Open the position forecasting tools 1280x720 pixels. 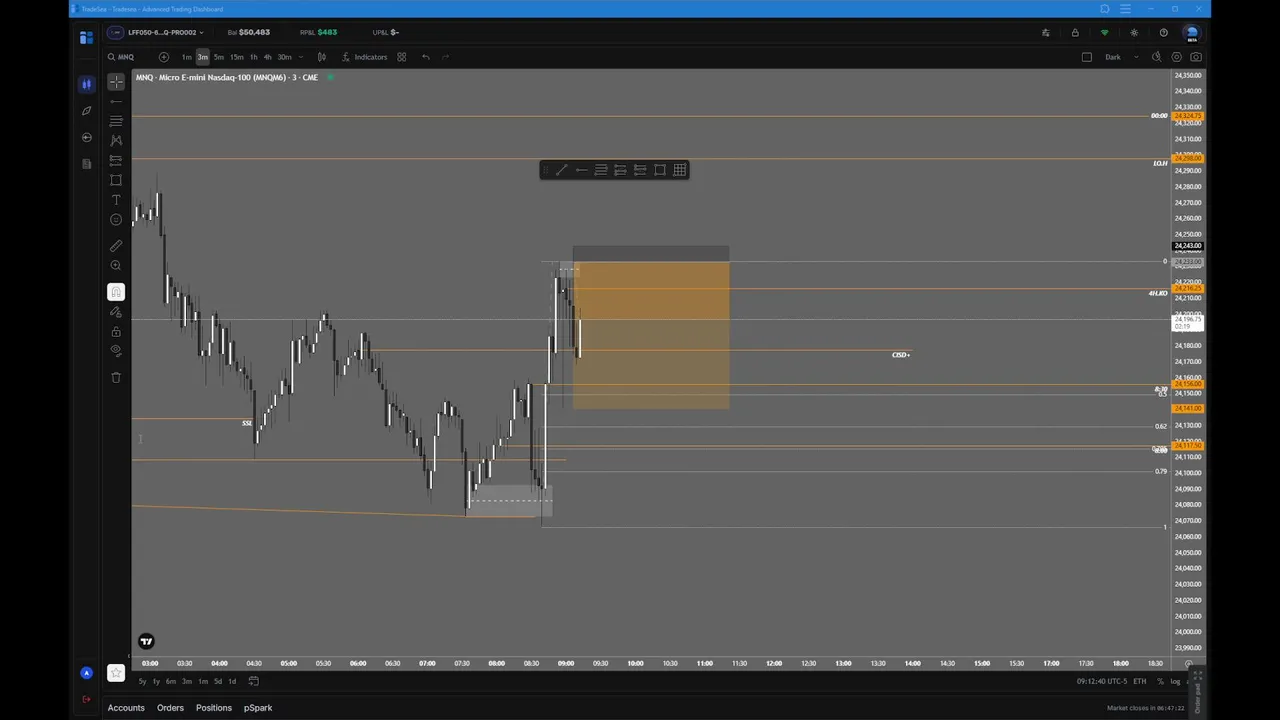(x=116, y=160)
